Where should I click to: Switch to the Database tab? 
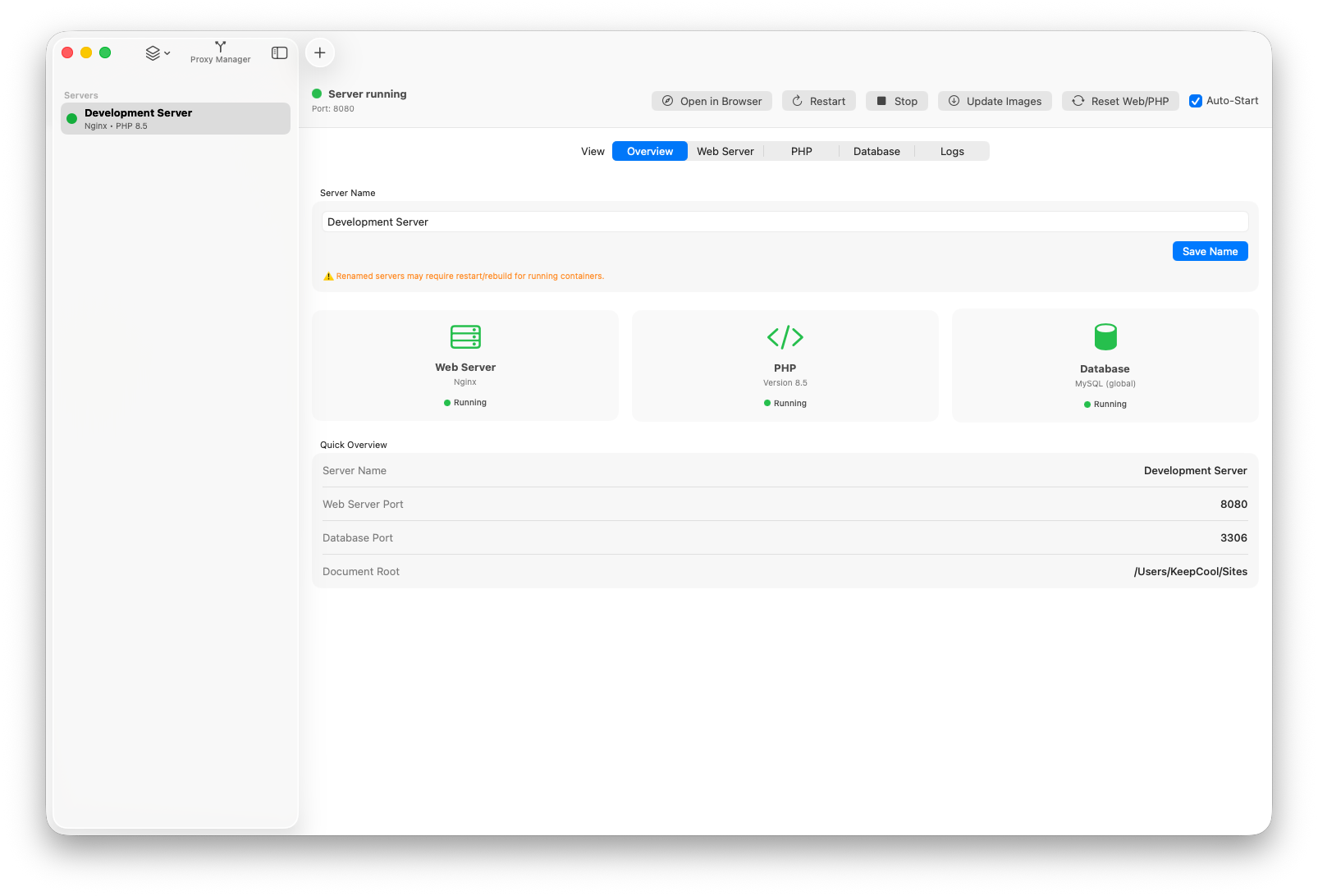coord(876,151)
